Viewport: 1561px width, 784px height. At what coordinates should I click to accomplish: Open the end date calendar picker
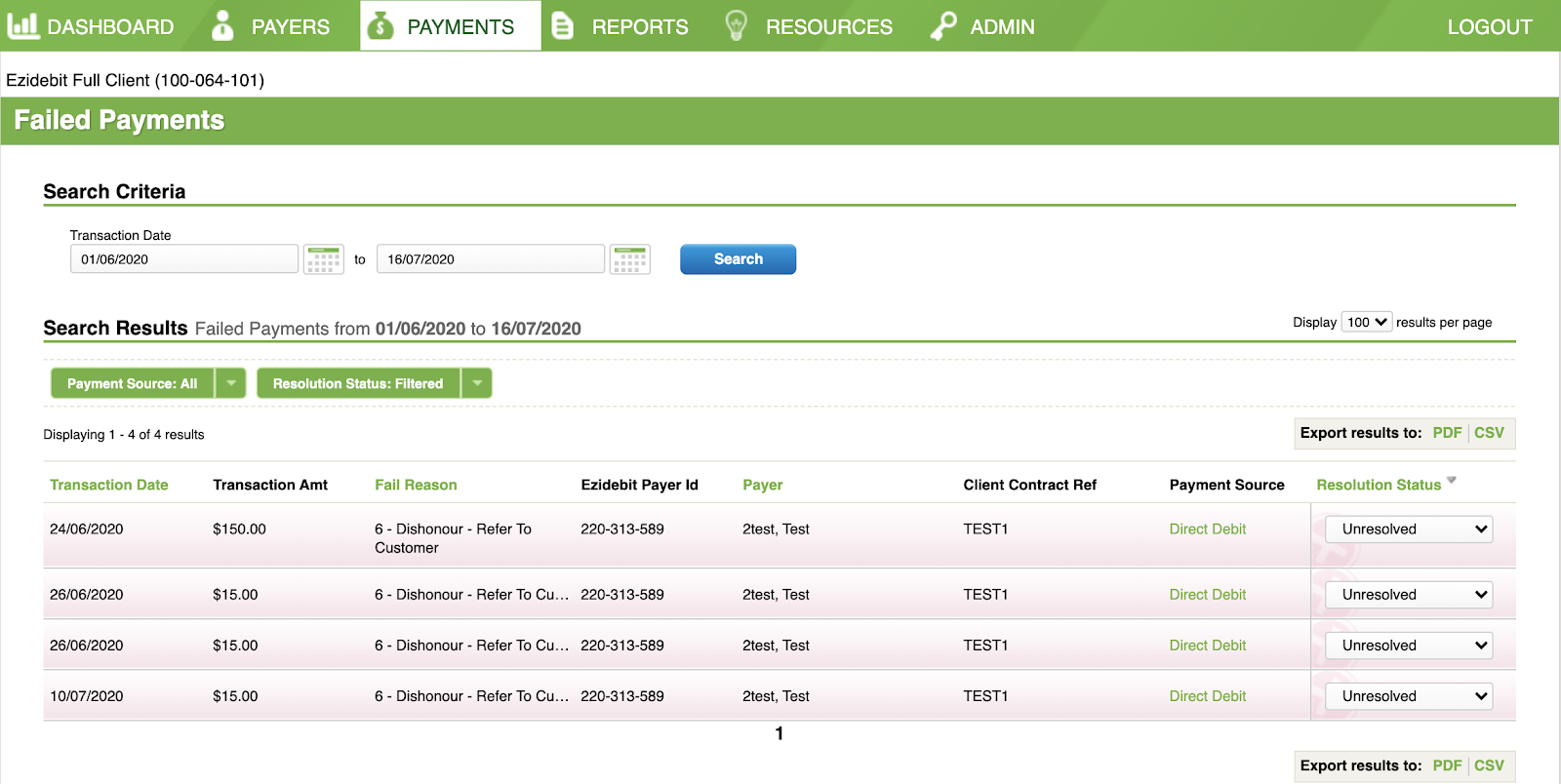coord(630,259)
